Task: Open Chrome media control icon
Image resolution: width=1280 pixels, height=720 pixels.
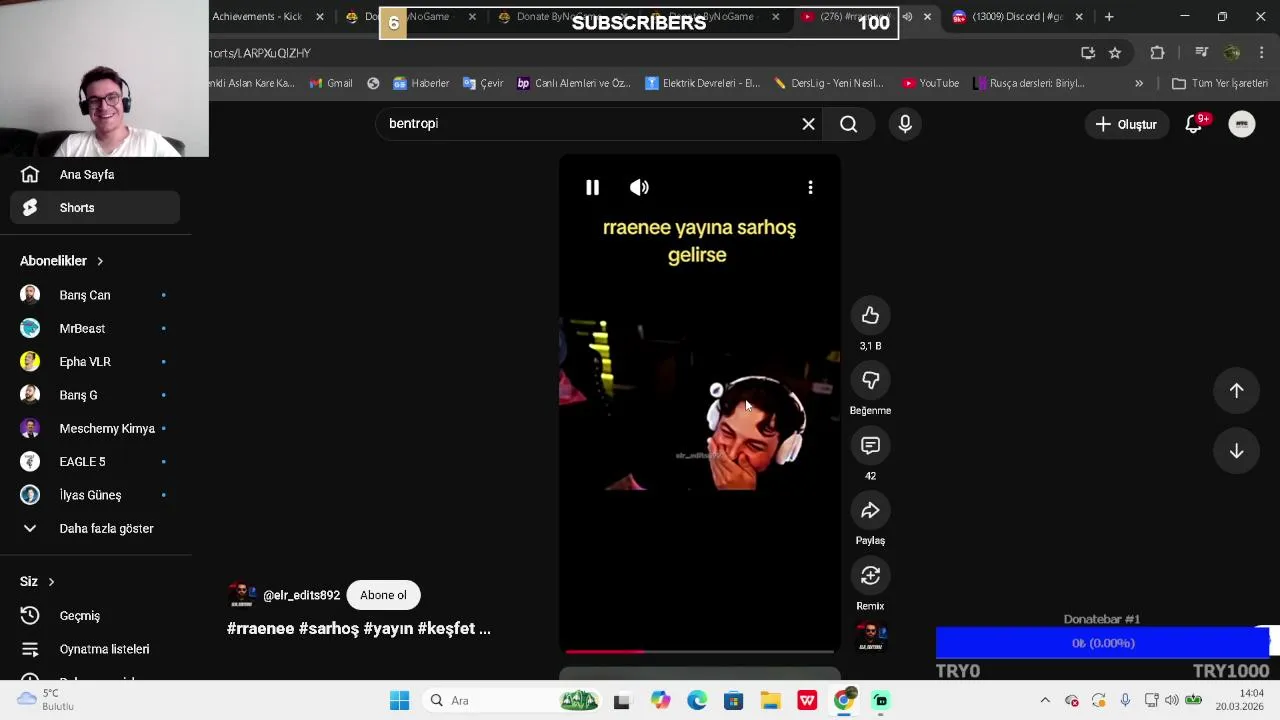Action: (1202, 53)
